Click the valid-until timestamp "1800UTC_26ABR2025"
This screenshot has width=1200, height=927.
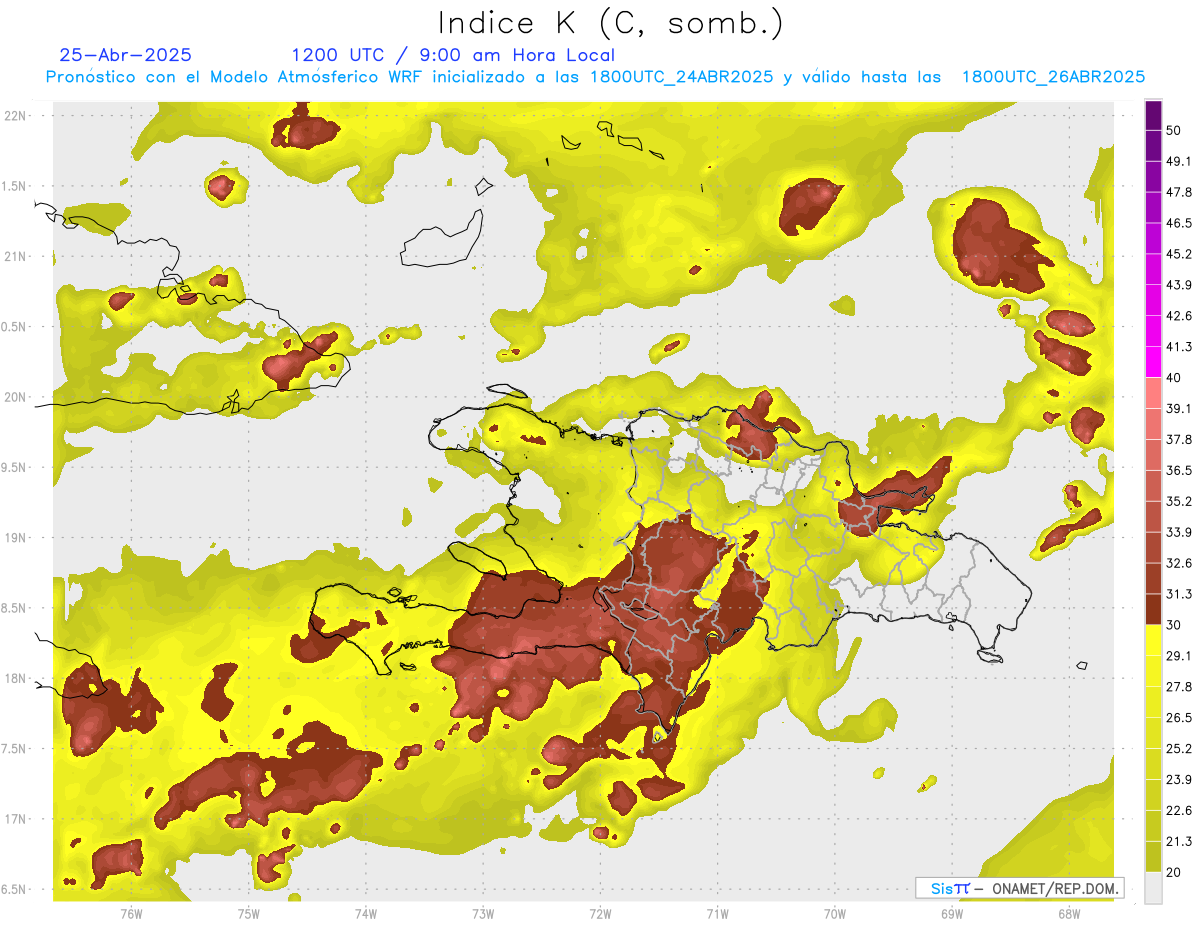pos(1053,76)
